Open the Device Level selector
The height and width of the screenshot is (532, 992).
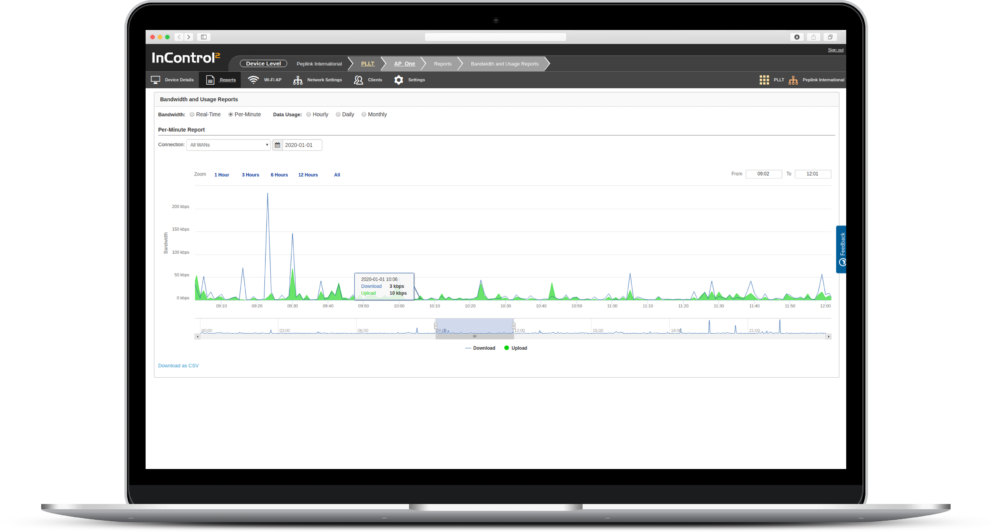tap(263, 63)
